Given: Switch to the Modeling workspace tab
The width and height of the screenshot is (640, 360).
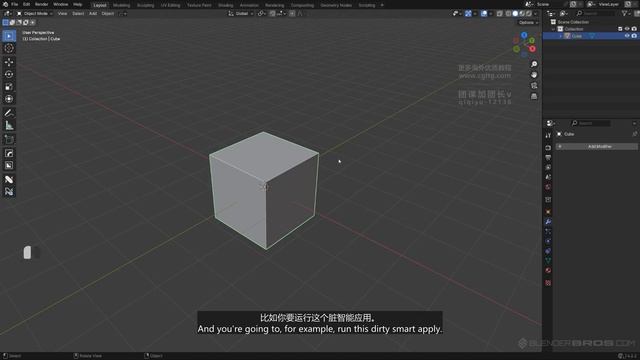Looking at the screenshot, I should point(121,5).
